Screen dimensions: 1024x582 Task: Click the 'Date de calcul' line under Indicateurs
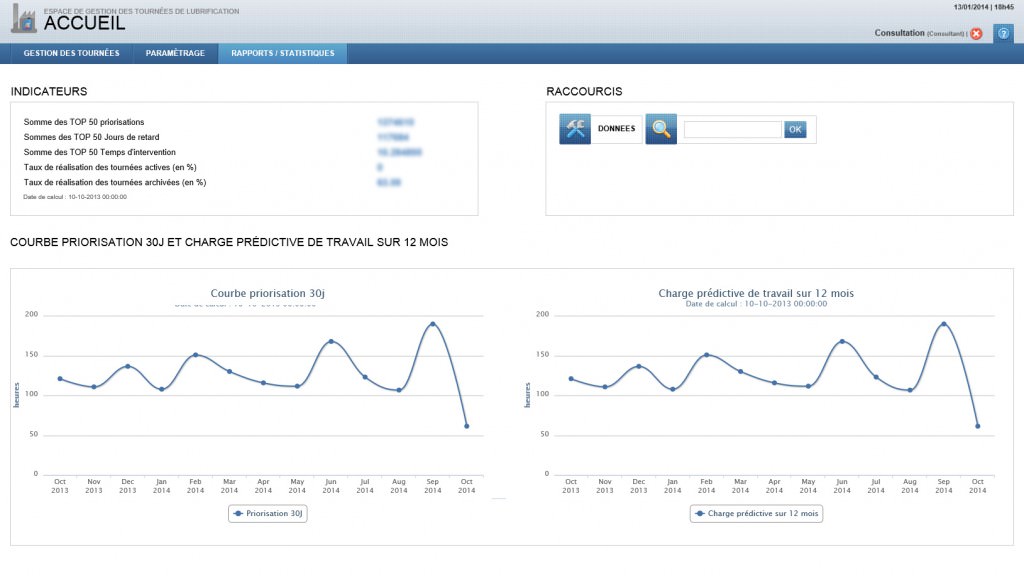coord(75,197)
